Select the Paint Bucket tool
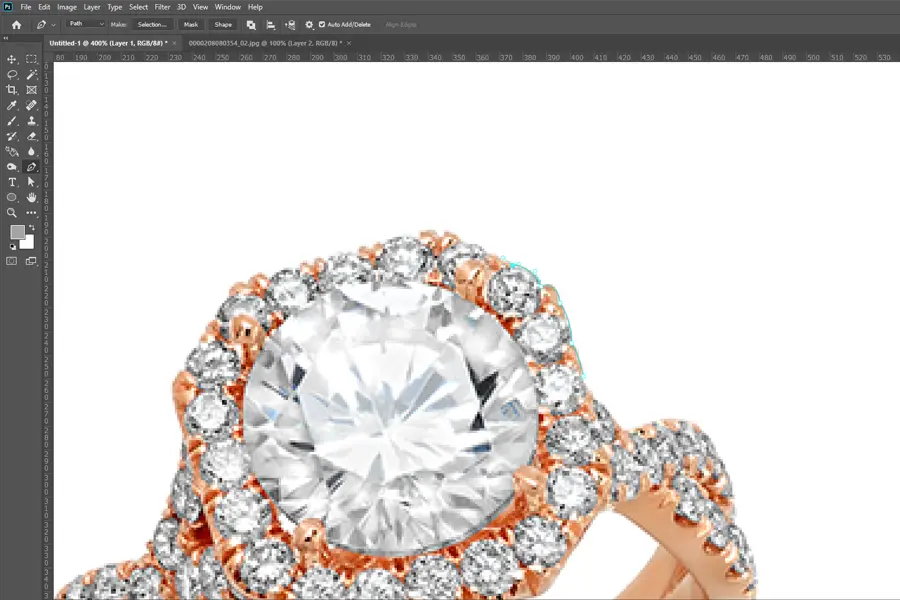This screenshot has width=900, height=600. pyautogui.click(x=11, y=152)
